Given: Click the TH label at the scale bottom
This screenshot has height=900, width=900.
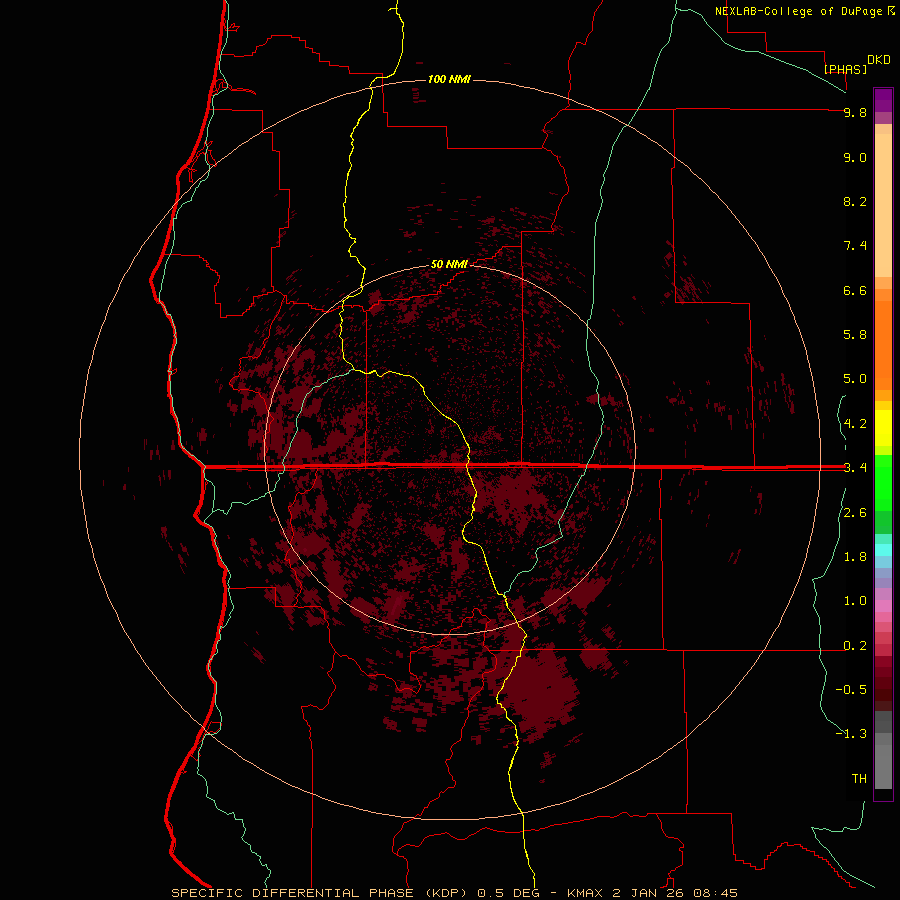Looking at the screenshot, I should point(859,779).
